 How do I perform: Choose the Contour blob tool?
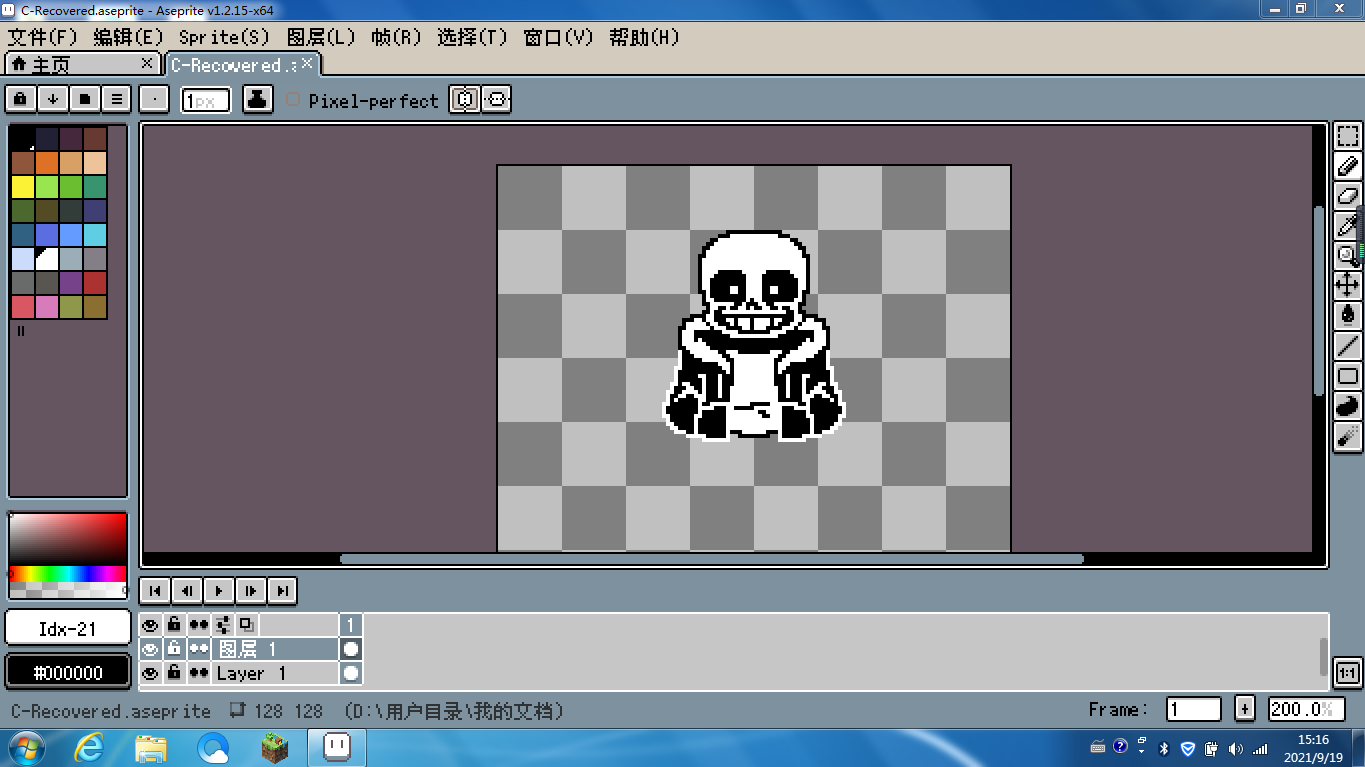[1348, 406]
